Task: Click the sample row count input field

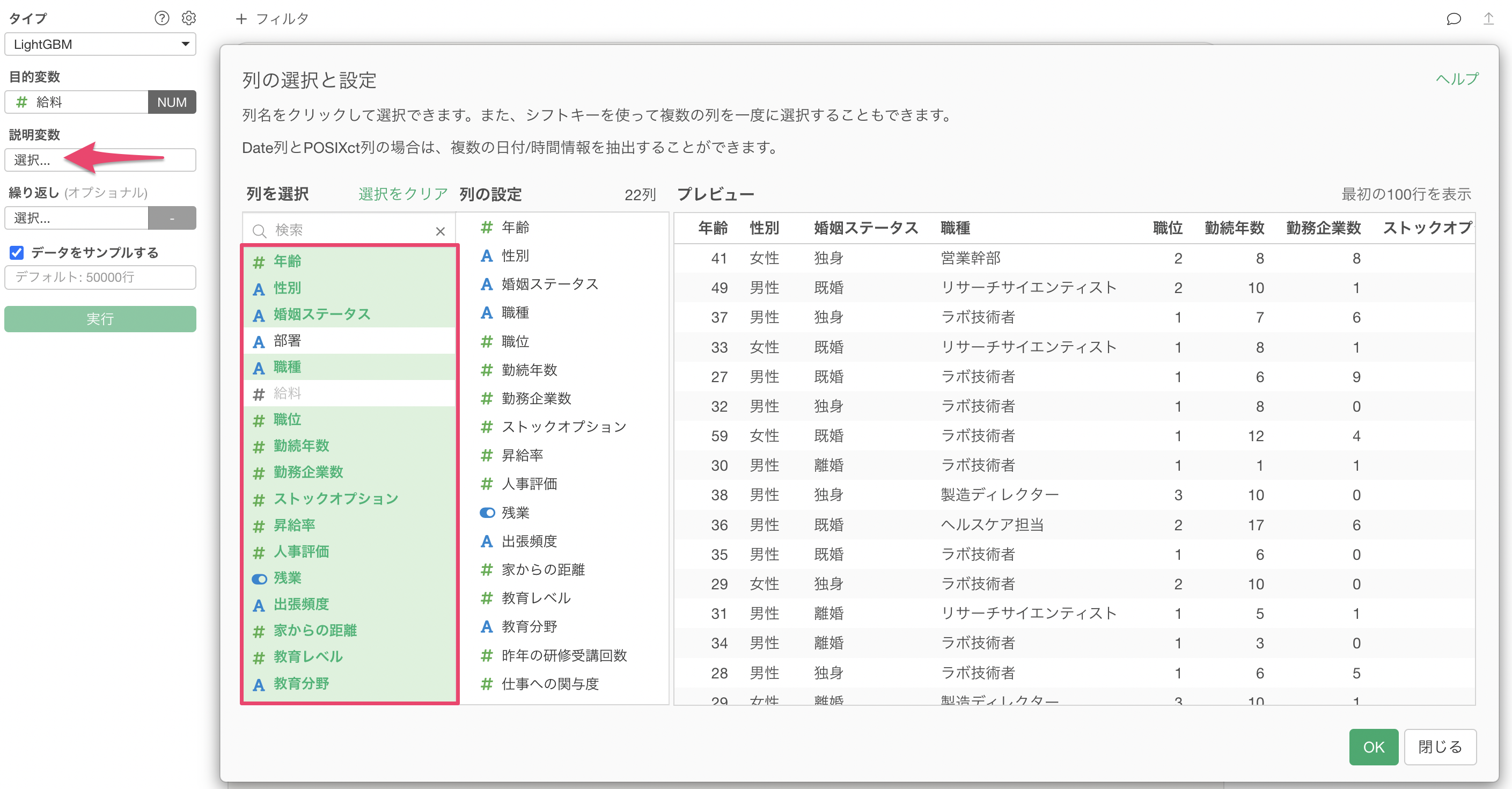Action: [100, 277]
